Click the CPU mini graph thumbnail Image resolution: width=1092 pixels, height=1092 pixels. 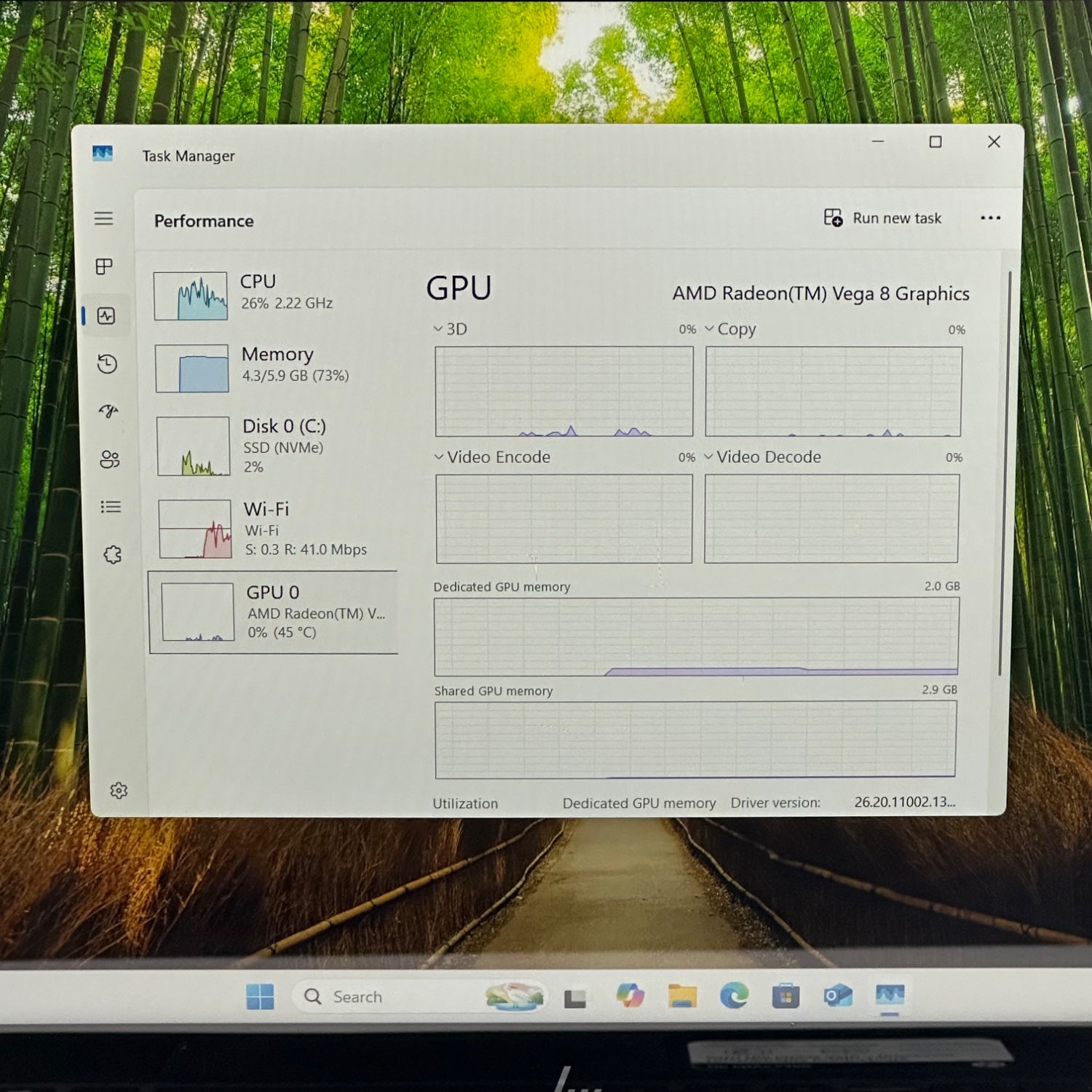[191, 296]
